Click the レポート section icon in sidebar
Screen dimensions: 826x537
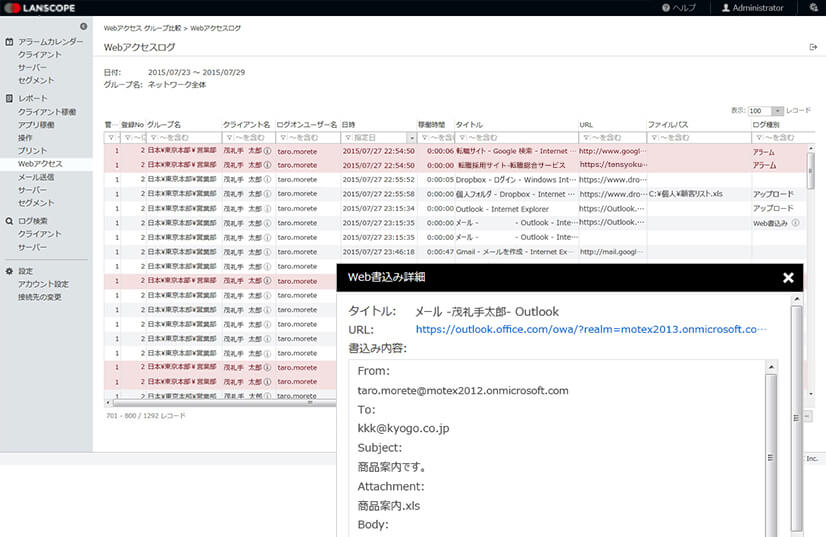[9, 99]
